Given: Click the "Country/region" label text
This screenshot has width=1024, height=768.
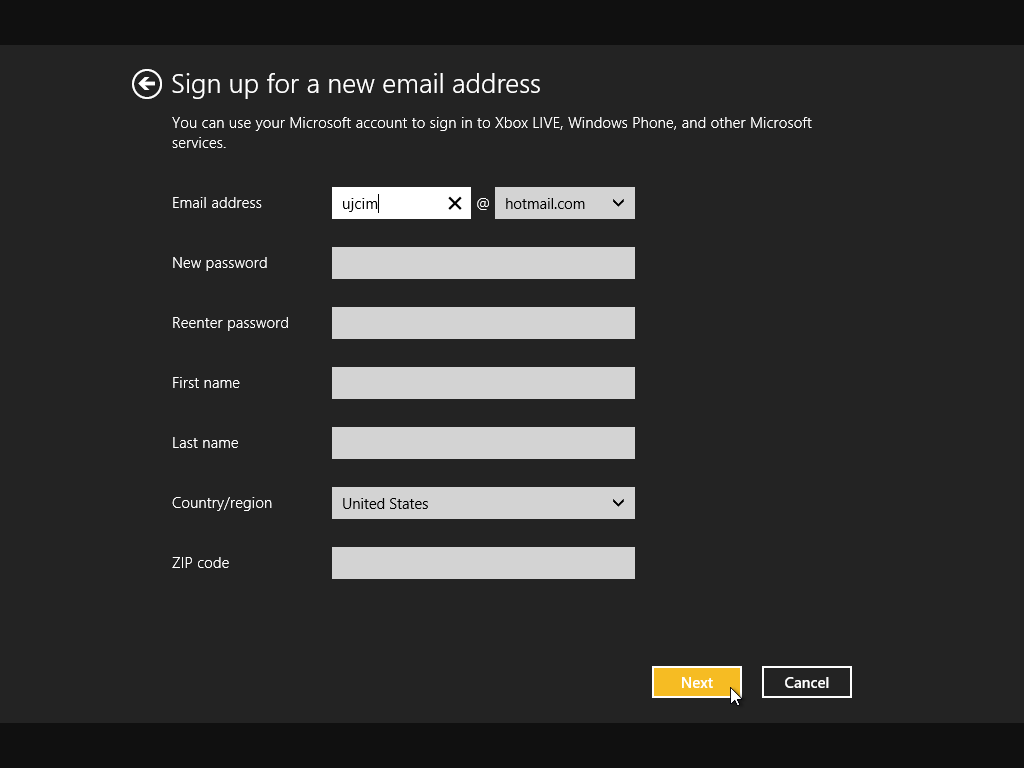Looking at the screenshot, I should [x=222, y=503].
